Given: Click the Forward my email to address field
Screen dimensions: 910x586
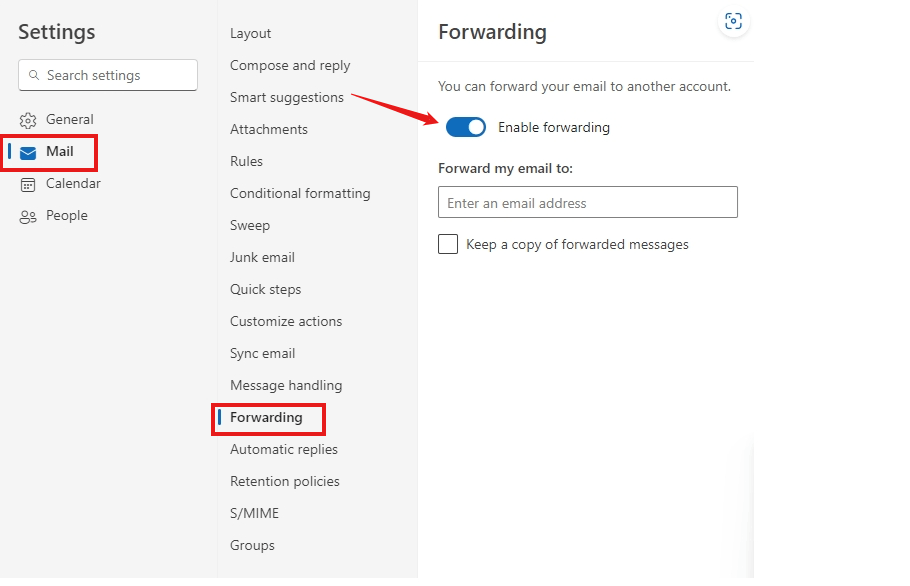Looking at the screenshot, I should pos(587,202).
